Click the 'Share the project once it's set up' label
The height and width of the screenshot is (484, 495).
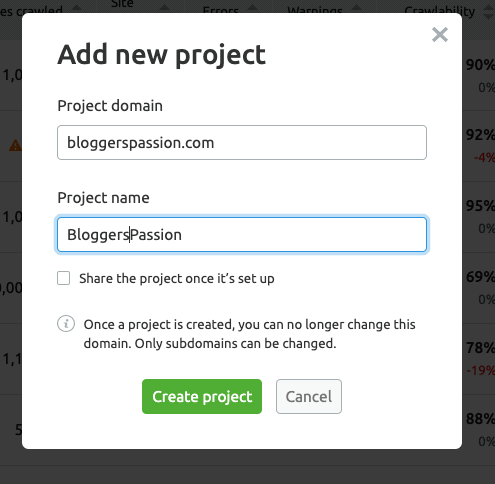pos(177,278)
